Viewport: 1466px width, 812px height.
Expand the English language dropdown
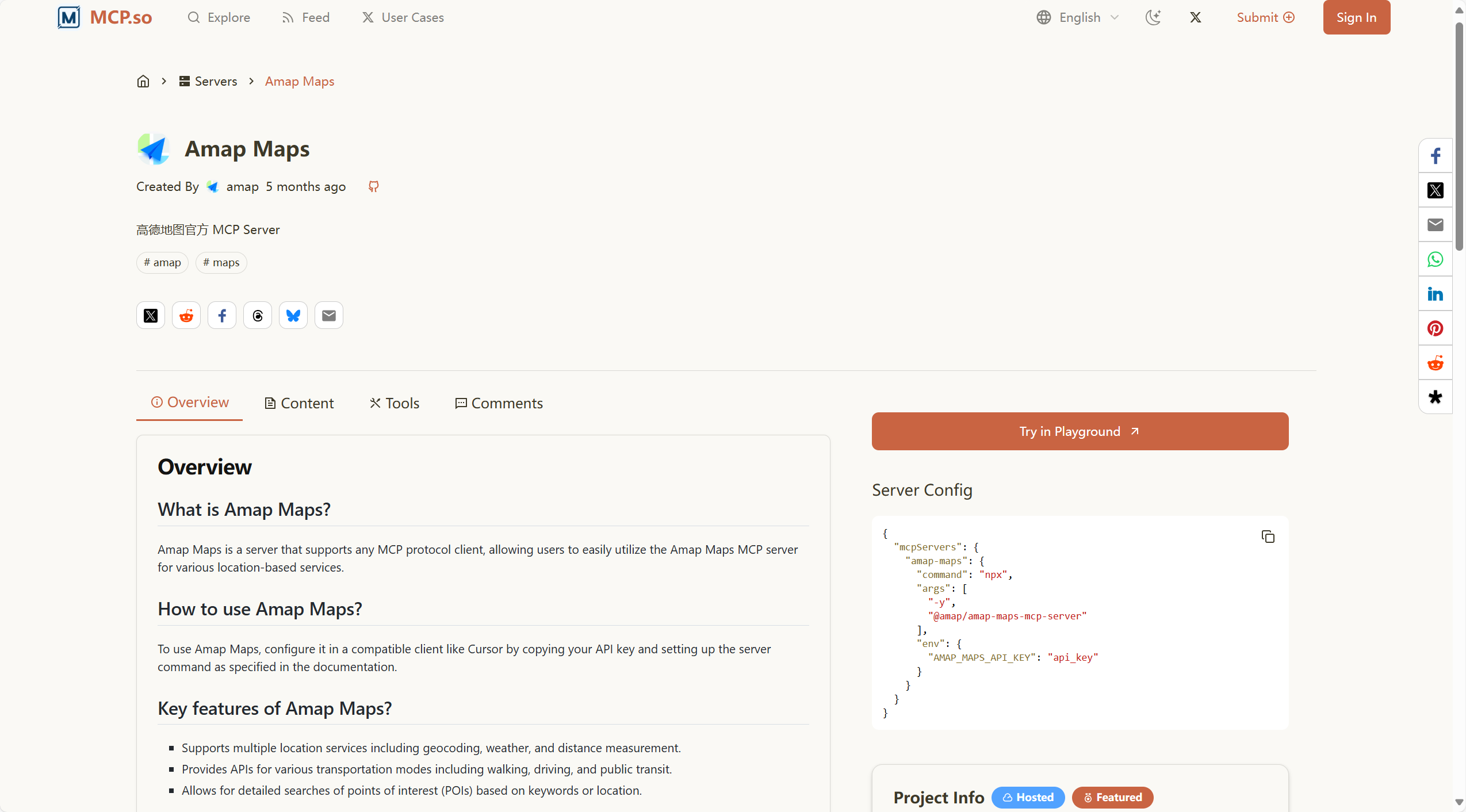point(1078,17)
